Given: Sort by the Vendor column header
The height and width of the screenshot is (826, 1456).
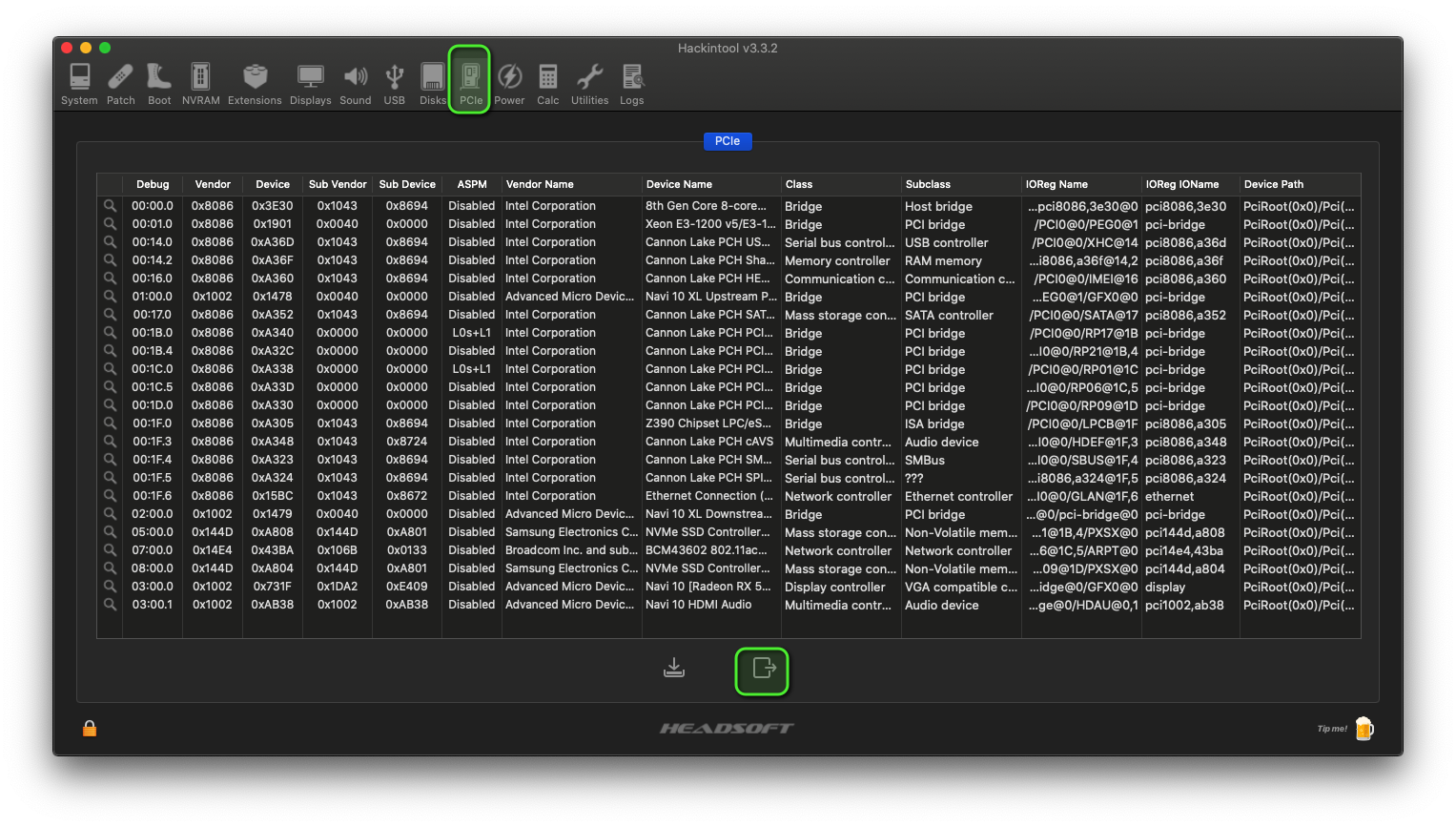Looking at the screenshot, I should (x=213, y=185).
